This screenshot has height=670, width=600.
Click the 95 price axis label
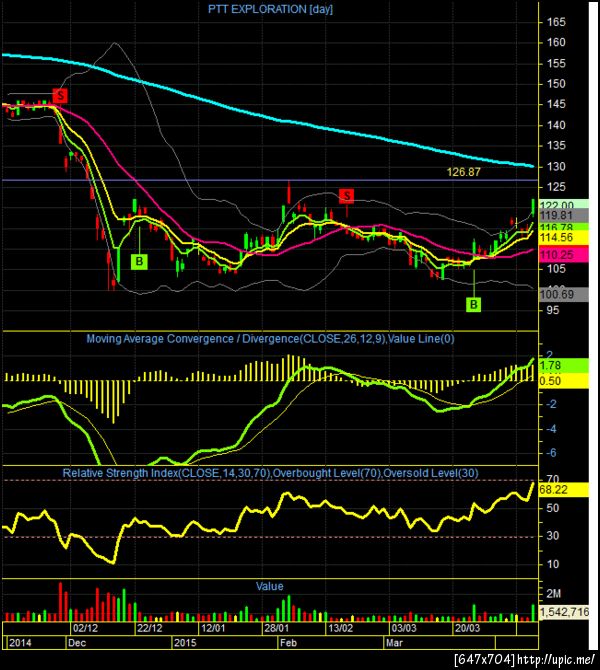[553, 310]
